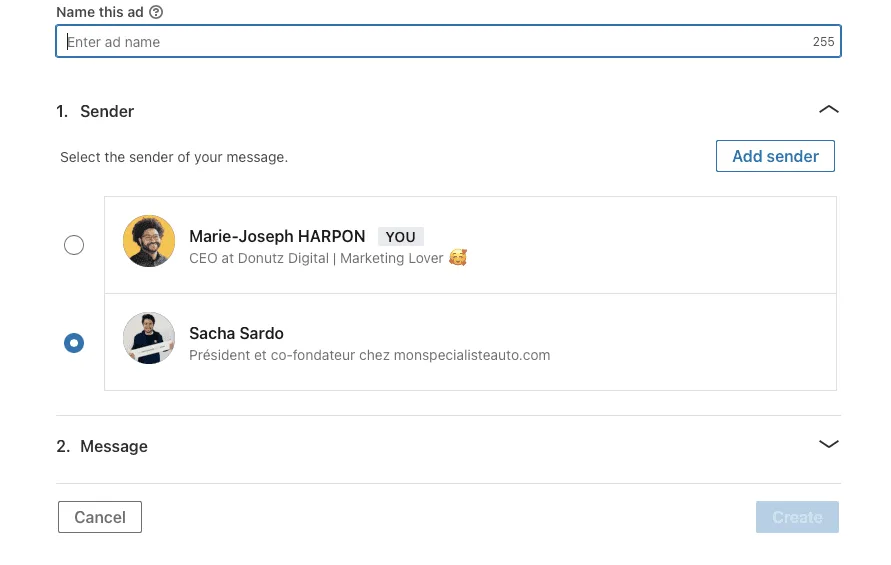Click the Create button
The image size is (891, 565).
[x=797, y=517]
